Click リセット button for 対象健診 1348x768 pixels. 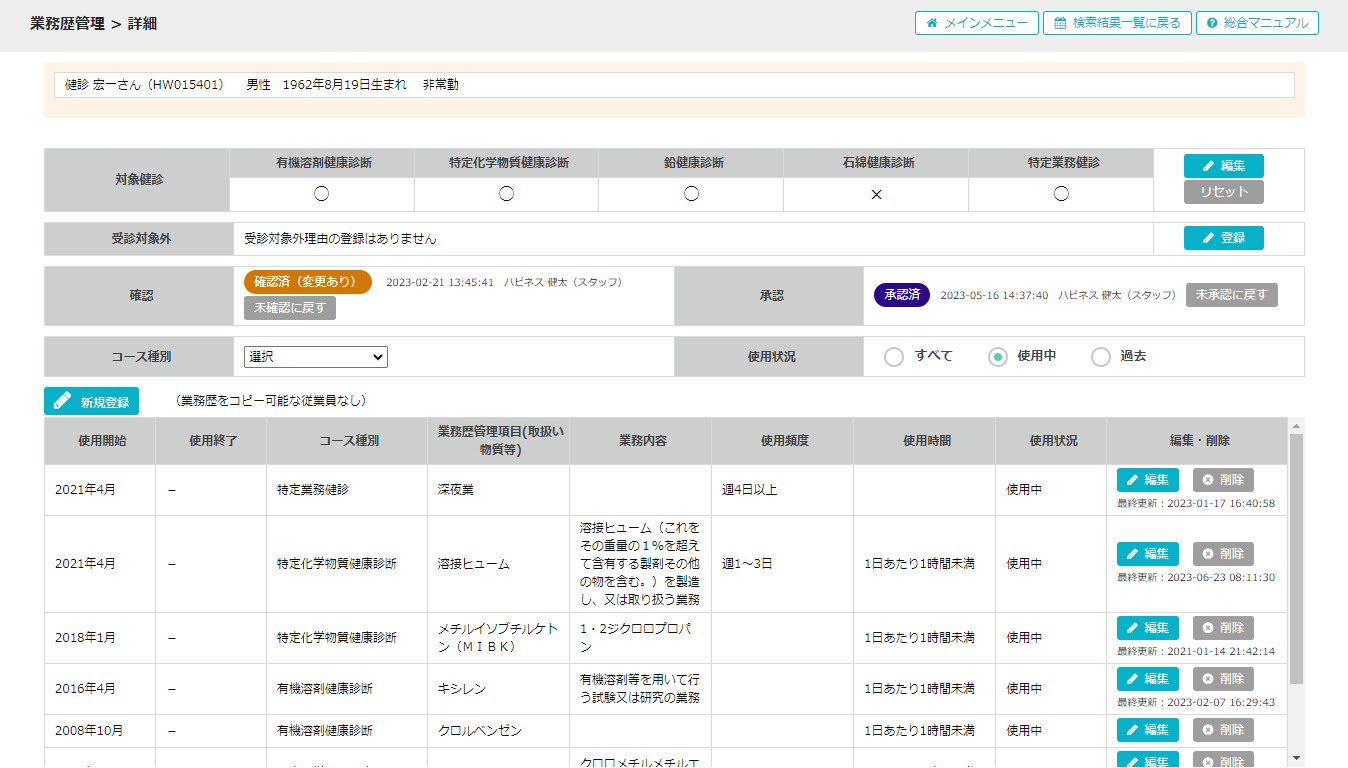coord(1224,192)
